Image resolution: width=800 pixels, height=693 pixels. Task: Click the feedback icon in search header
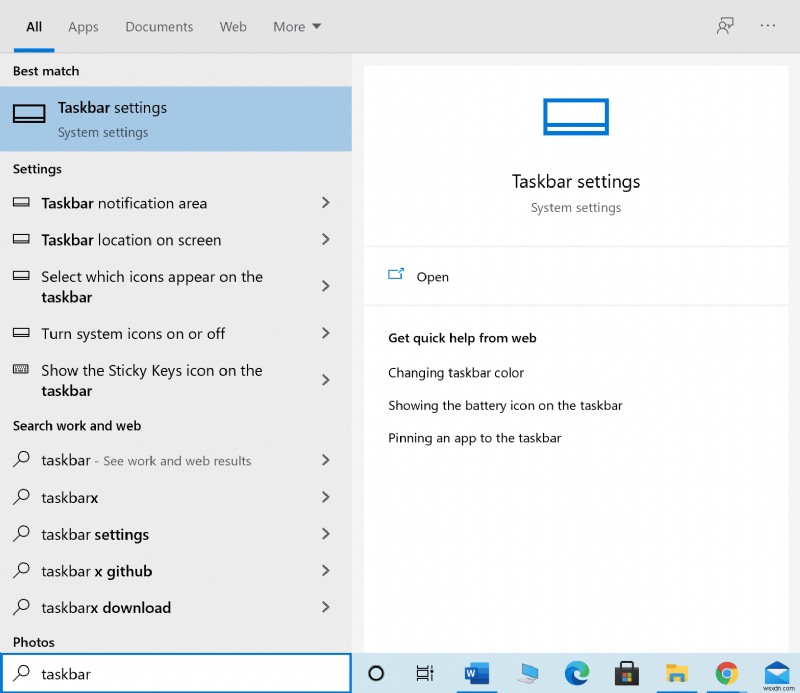click(725, 26)
